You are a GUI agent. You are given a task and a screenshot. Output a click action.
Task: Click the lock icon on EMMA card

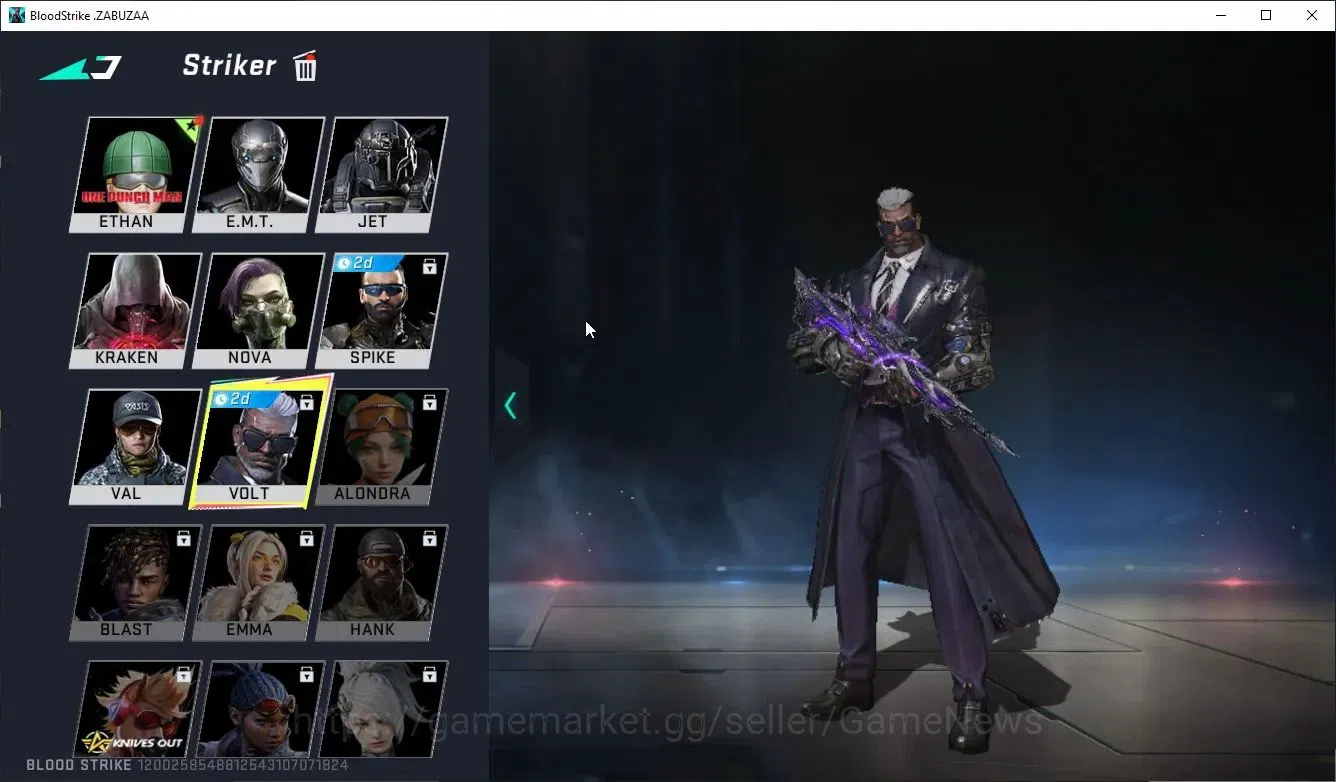306,538
